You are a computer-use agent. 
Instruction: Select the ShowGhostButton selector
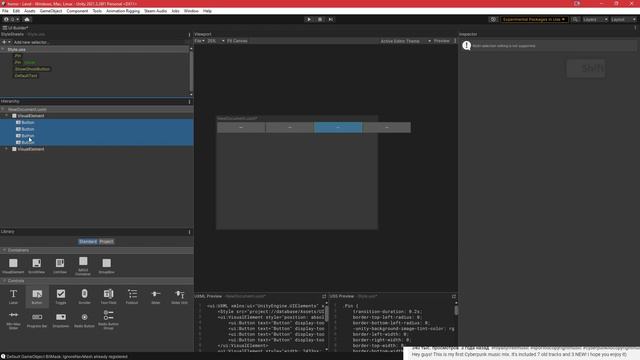[x=32, y=69]
